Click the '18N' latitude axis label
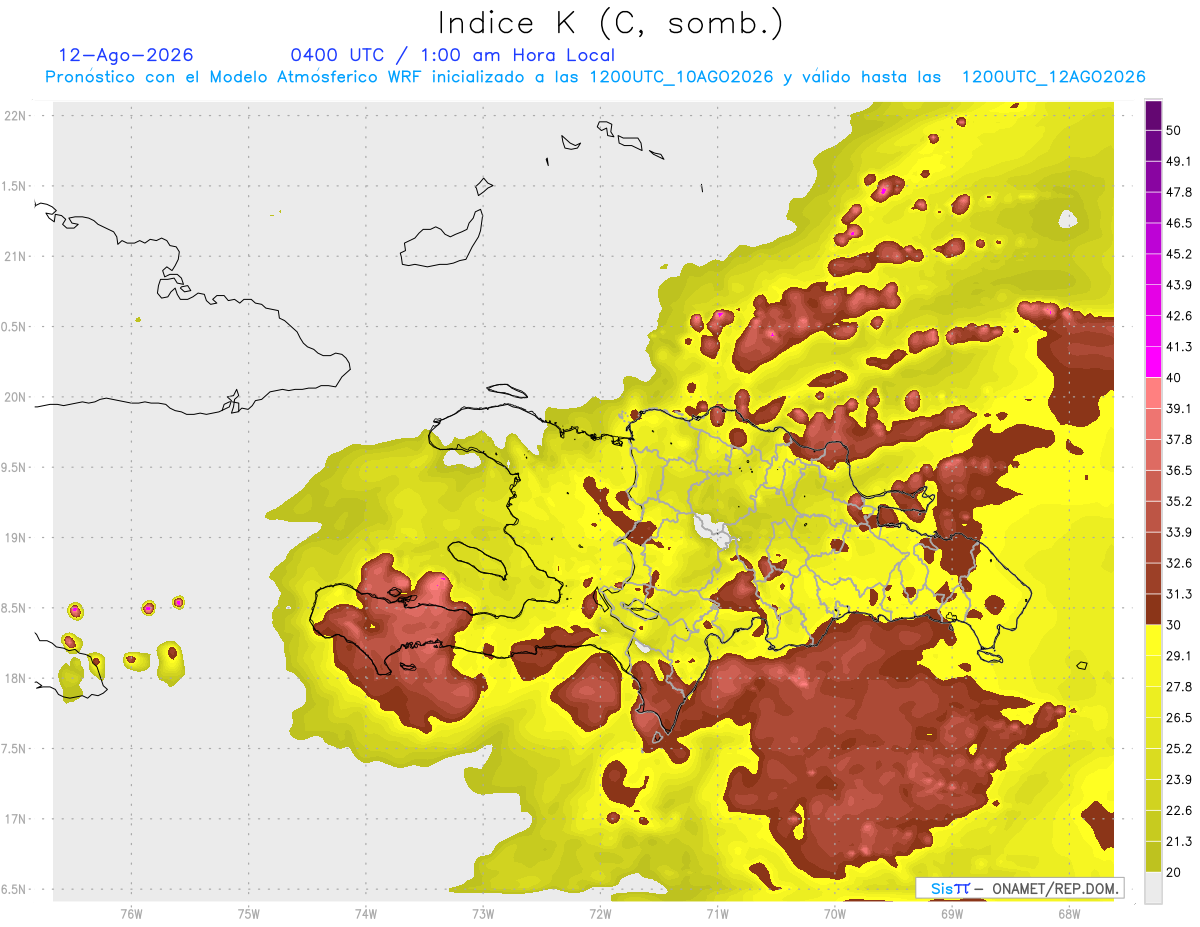Viewport: 1200px width, 927px height. pyautogui.click(x=17, y=678)
